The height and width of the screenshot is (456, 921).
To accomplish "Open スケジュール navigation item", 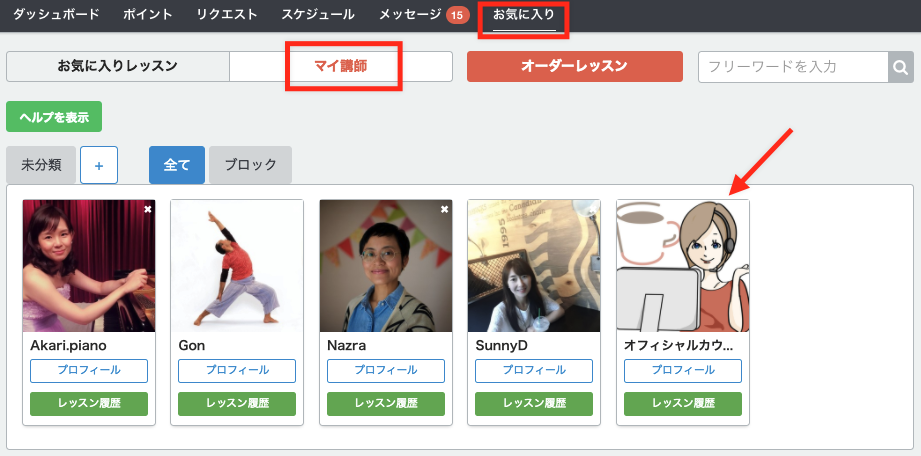I will (318, 14).
